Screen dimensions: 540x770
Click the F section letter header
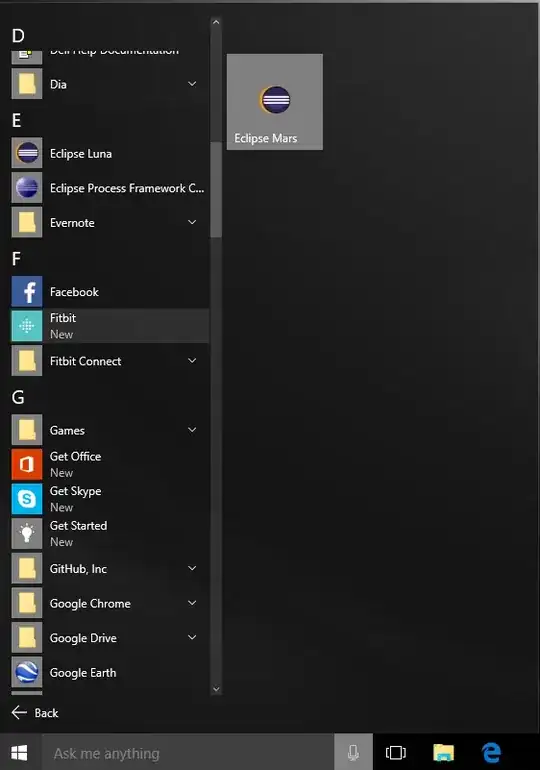pos(16,259)
